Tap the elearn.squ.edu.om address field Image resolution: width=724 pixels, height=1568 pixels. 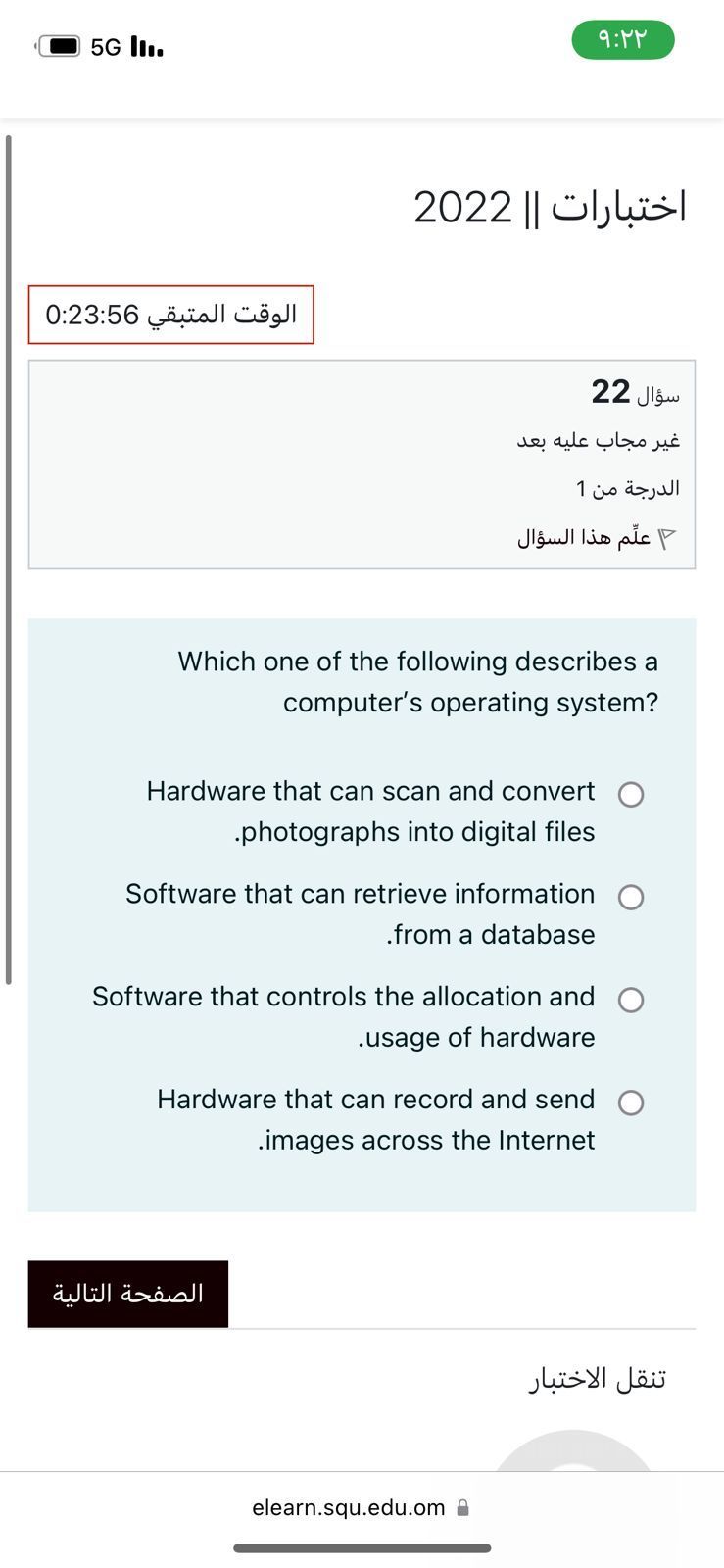coord(348,1507)
